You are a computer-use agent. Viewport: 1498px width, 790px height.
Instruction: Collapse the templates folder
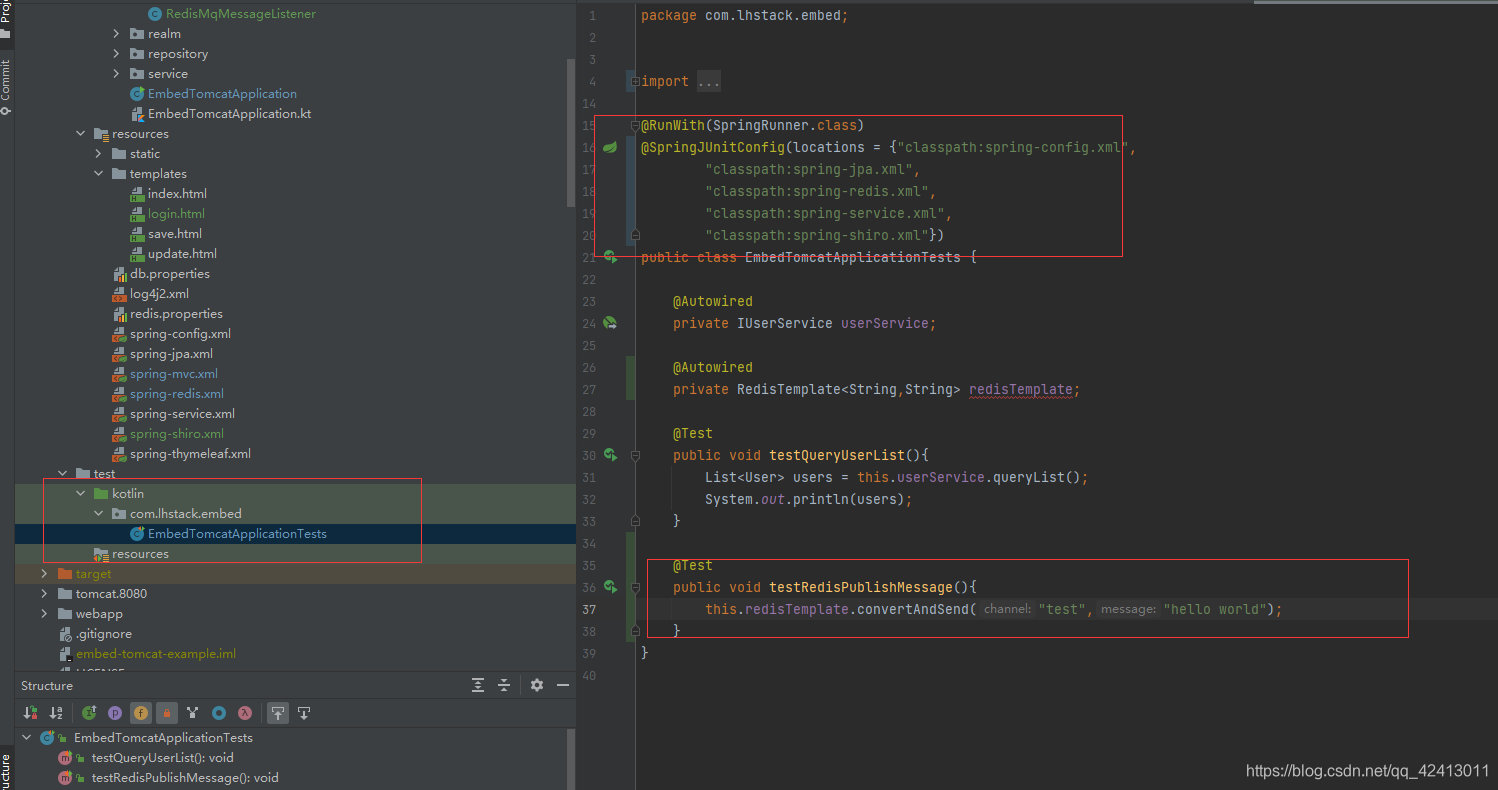(x=98, y=174)
